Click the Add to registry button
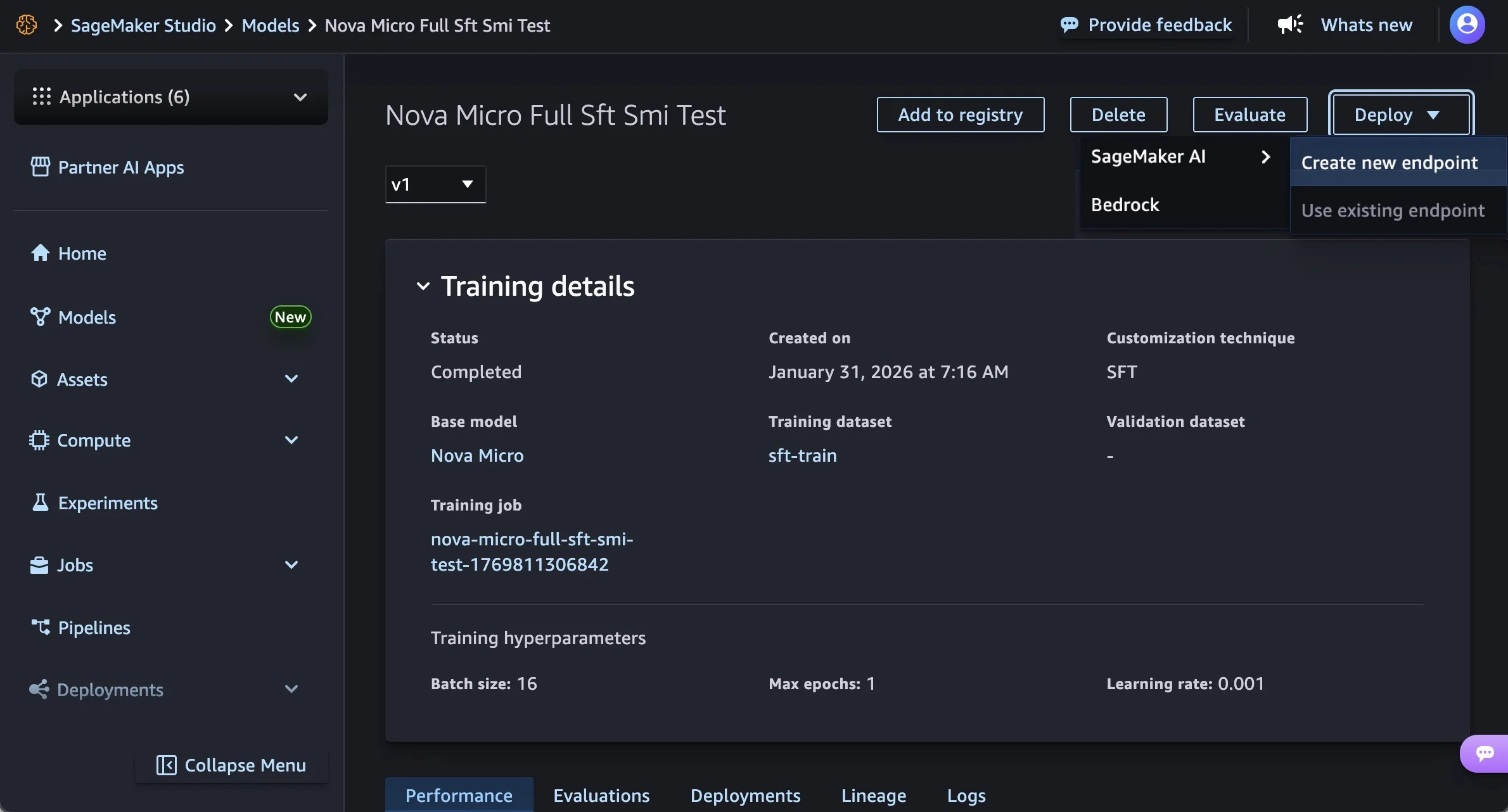The image size is (1508, 812). click(x=961, y=115)
